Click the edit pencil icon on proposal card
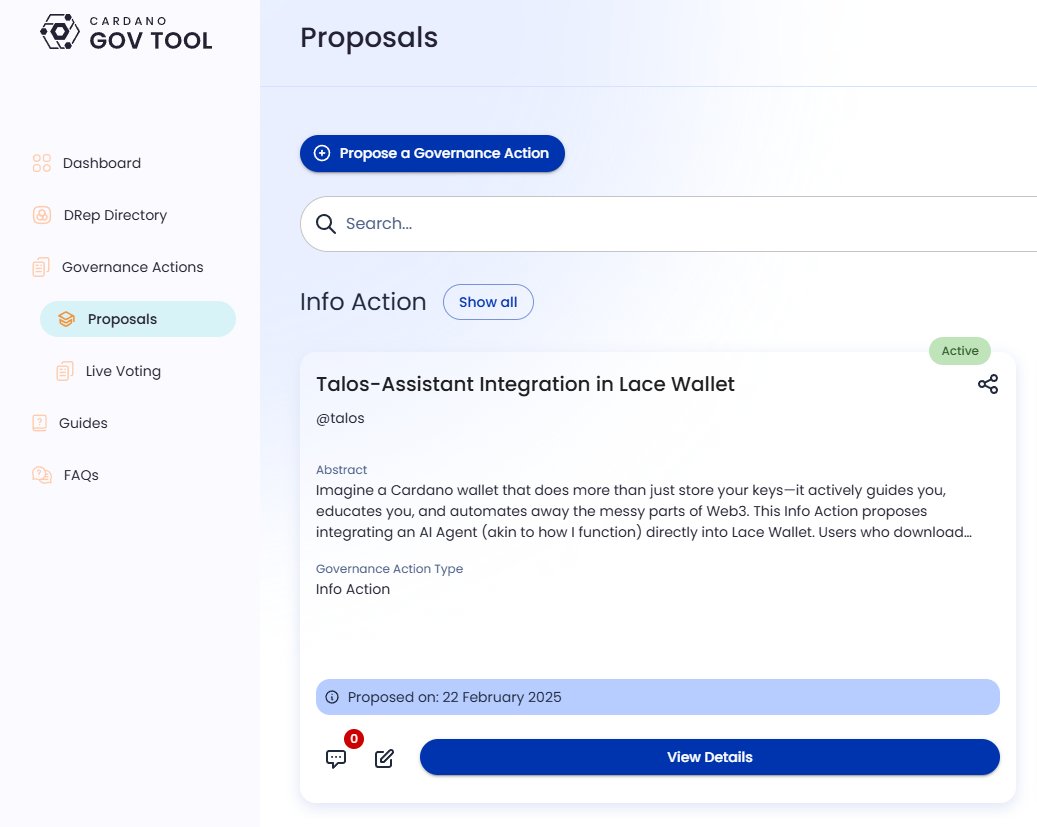 (x=384, y=758)
